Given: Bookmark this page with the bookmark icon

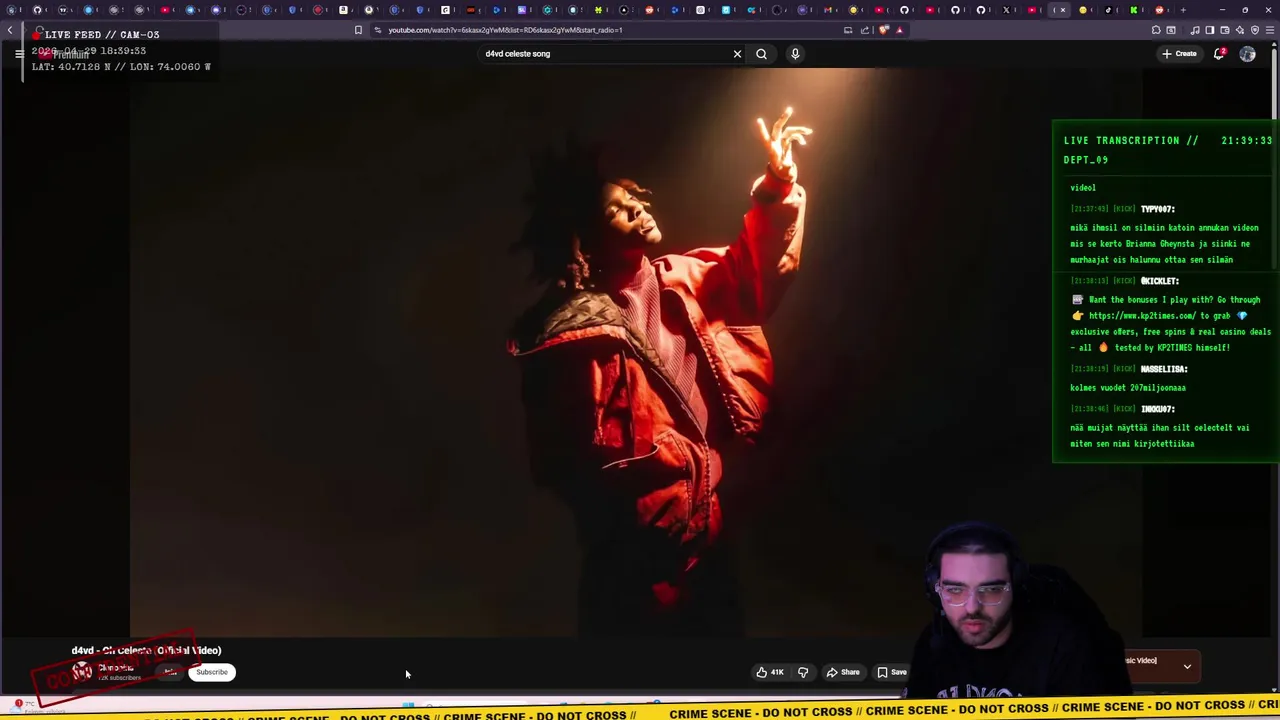Looking at the screenshot, I should 358,30.
